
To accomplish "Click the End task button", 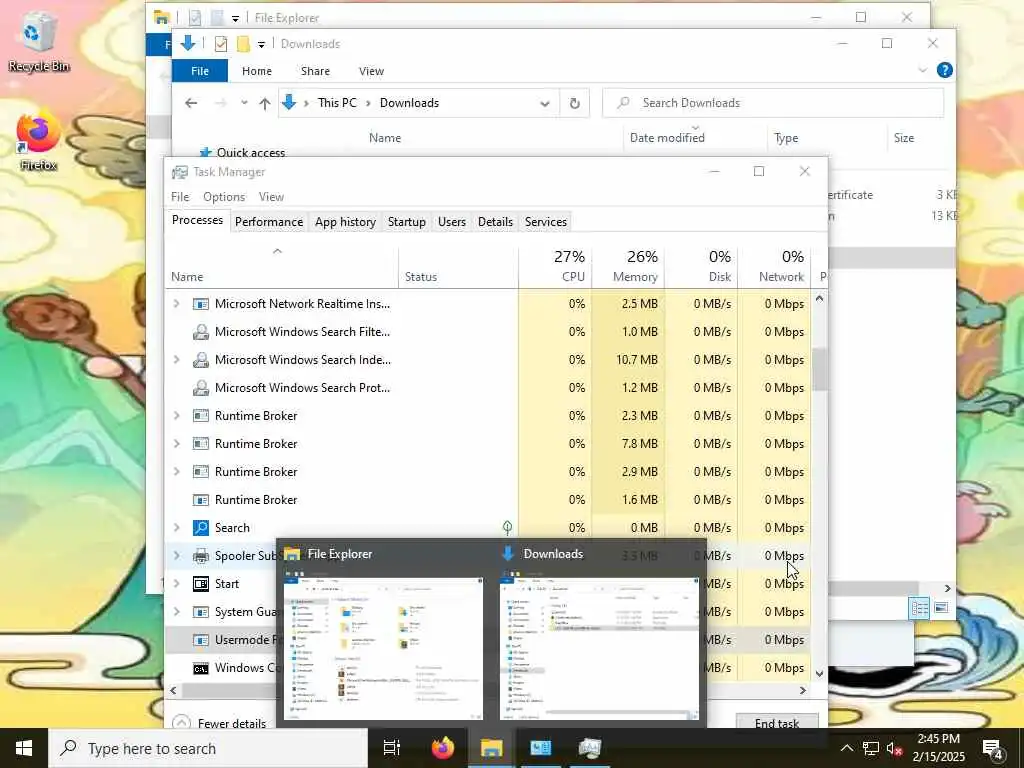I will [x=777, y=722].
